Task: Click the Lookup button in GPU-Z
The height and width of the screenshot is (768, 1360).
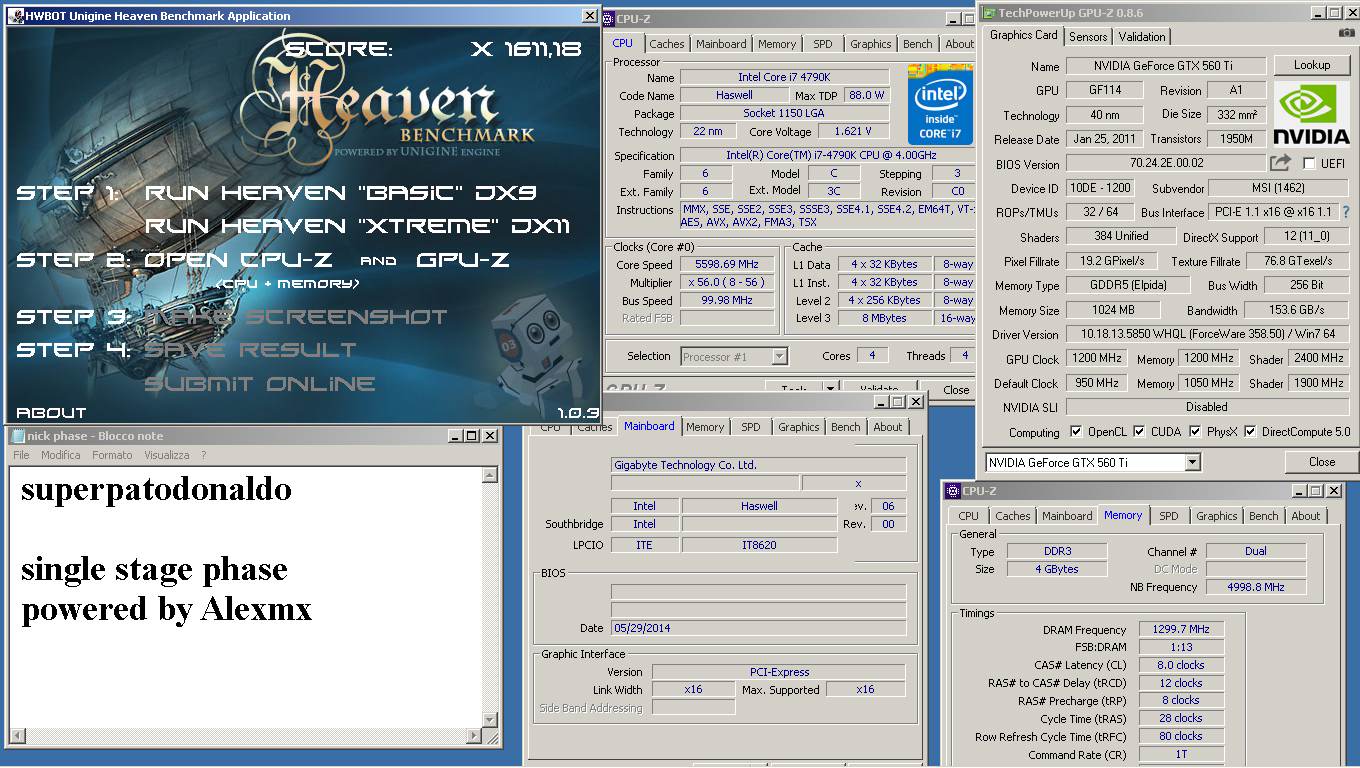Action: pos(1311,65)
